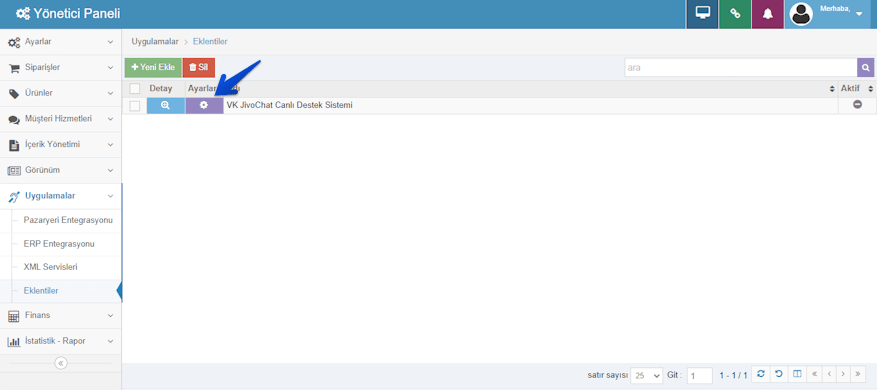Click the red Sil button
This screenshot has width=877, height=390.
point(199,67)
